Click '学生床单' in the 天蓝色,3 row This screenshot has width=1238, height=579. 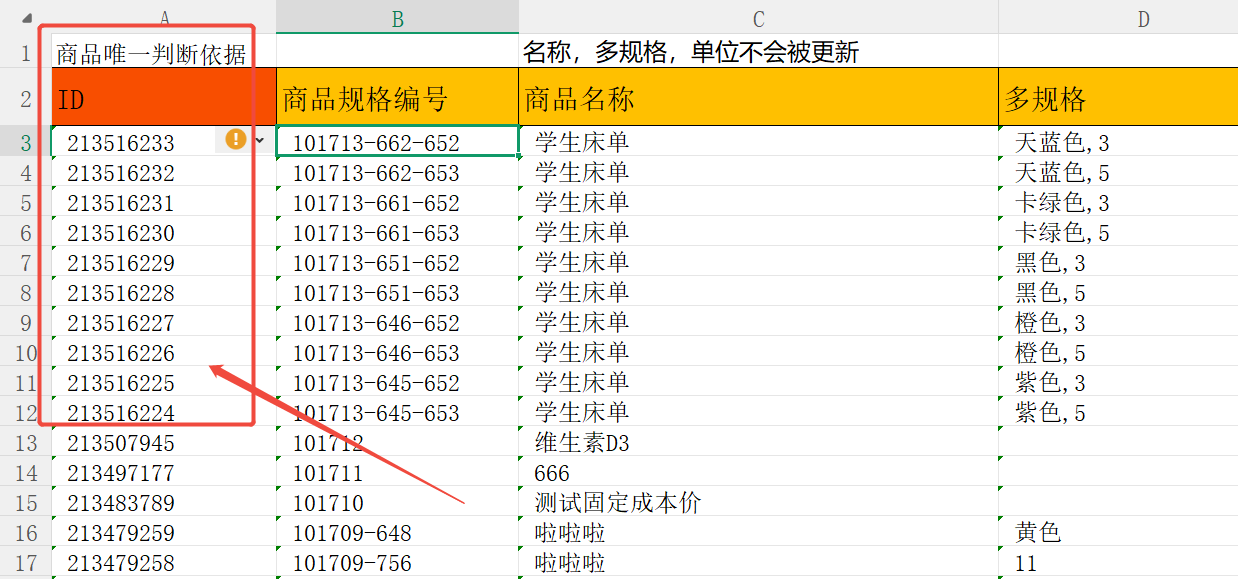[582, 142]
